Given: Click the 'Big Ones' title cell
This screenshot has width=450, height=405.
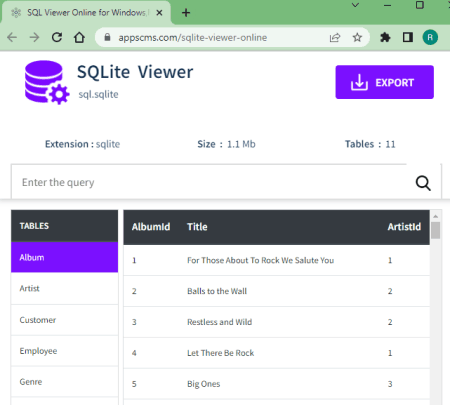Looking at the screenshot, I should [x=203, y=384].
